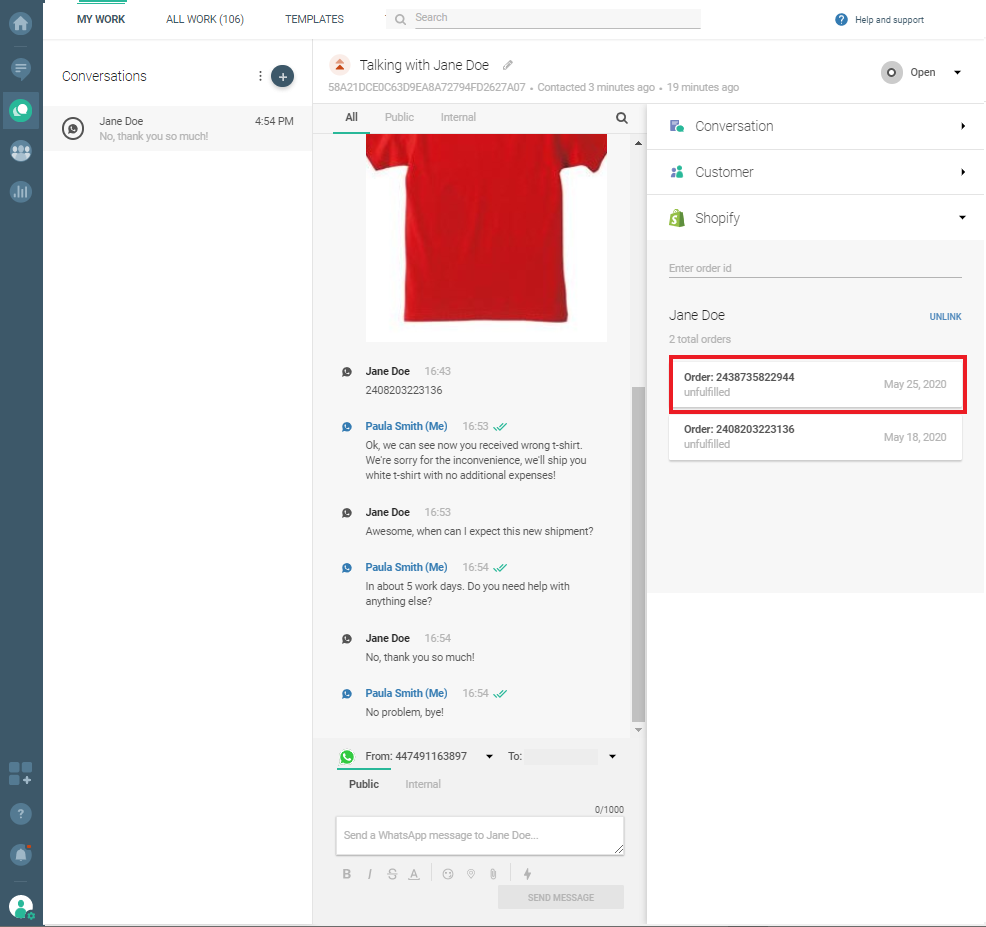Insert an emoji using smiley icon
This screenshot has height=927, width=986.
tap(448, 873)
